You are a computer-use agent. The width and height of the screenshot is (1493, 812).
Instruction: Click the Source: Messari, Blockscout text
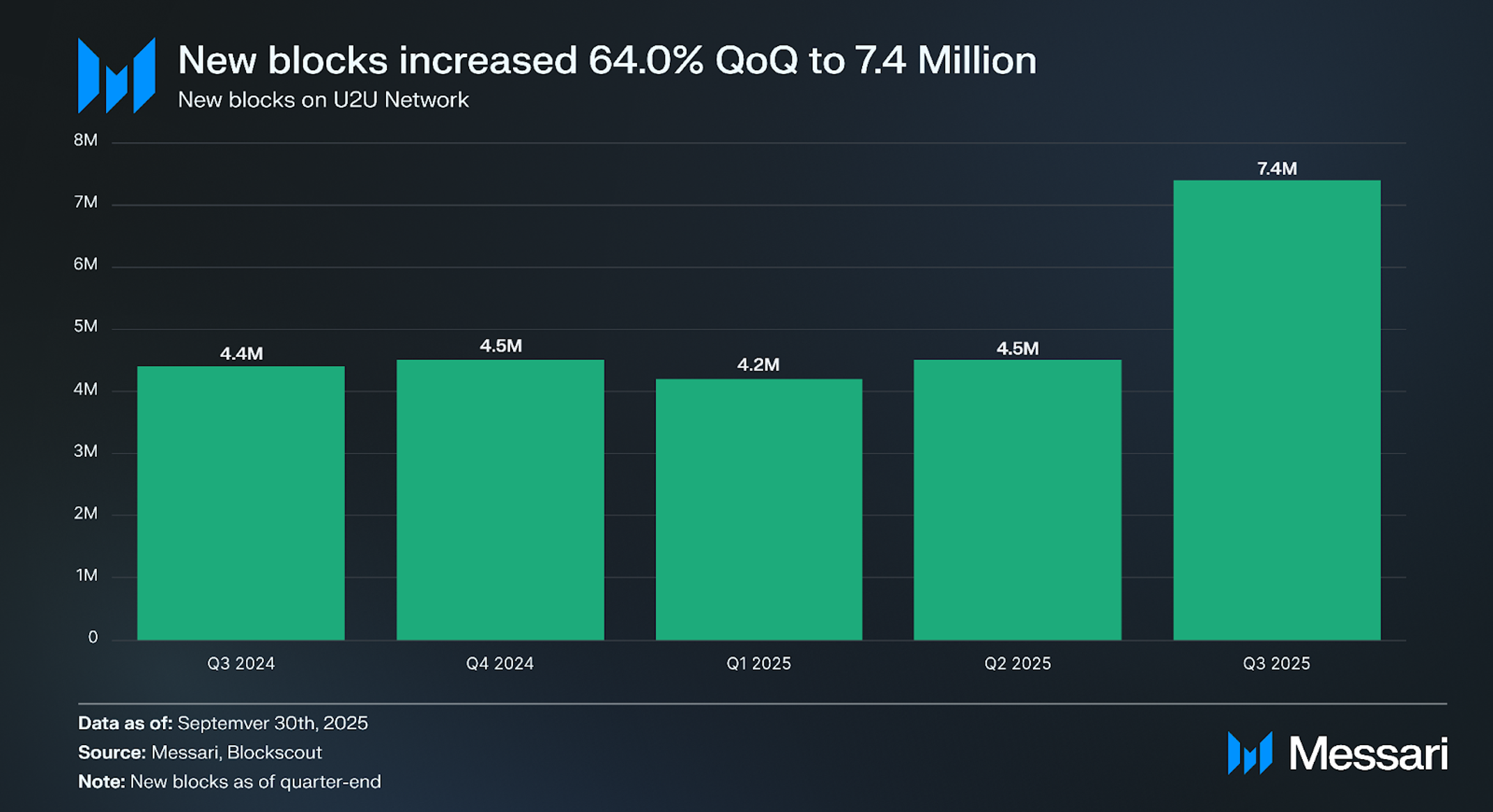click(200, 752)
